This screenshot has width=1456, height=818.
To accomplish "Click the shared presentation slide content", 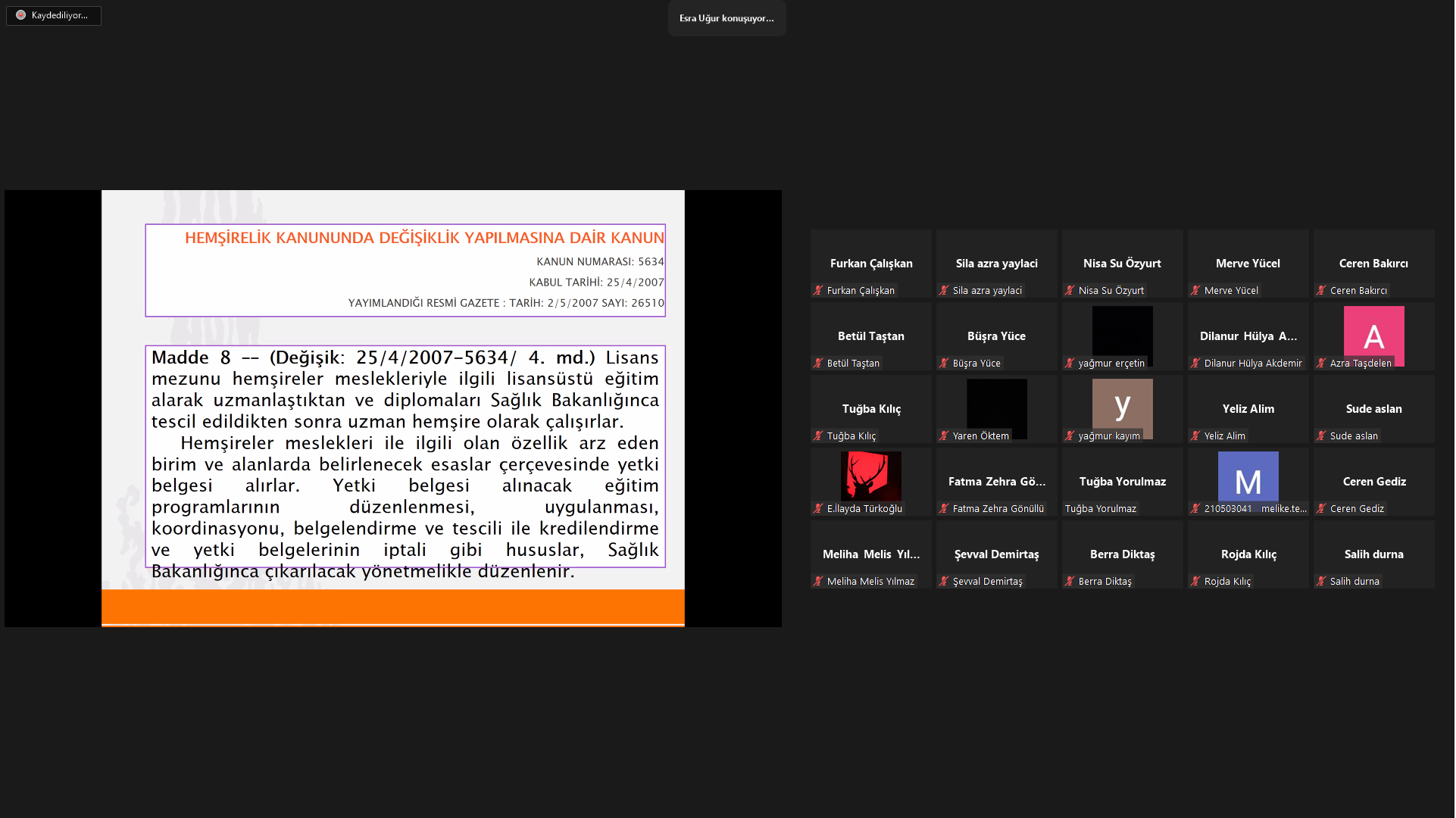I will [392, 409].
